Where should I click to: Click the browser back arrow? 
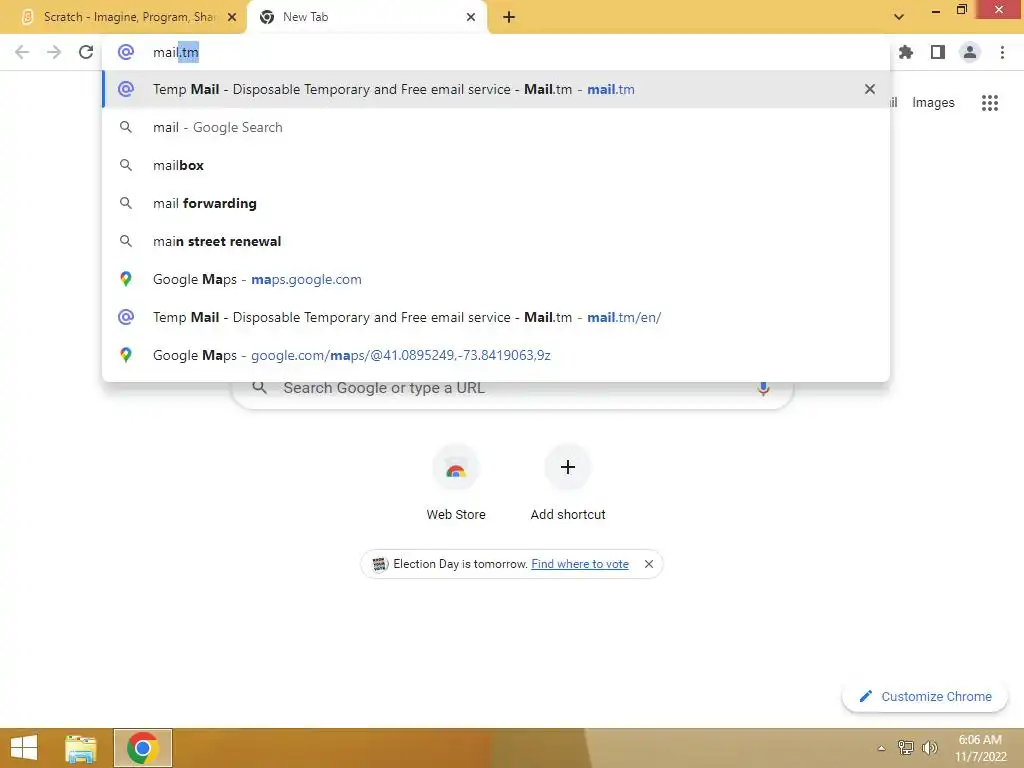[x=22, y=52]
